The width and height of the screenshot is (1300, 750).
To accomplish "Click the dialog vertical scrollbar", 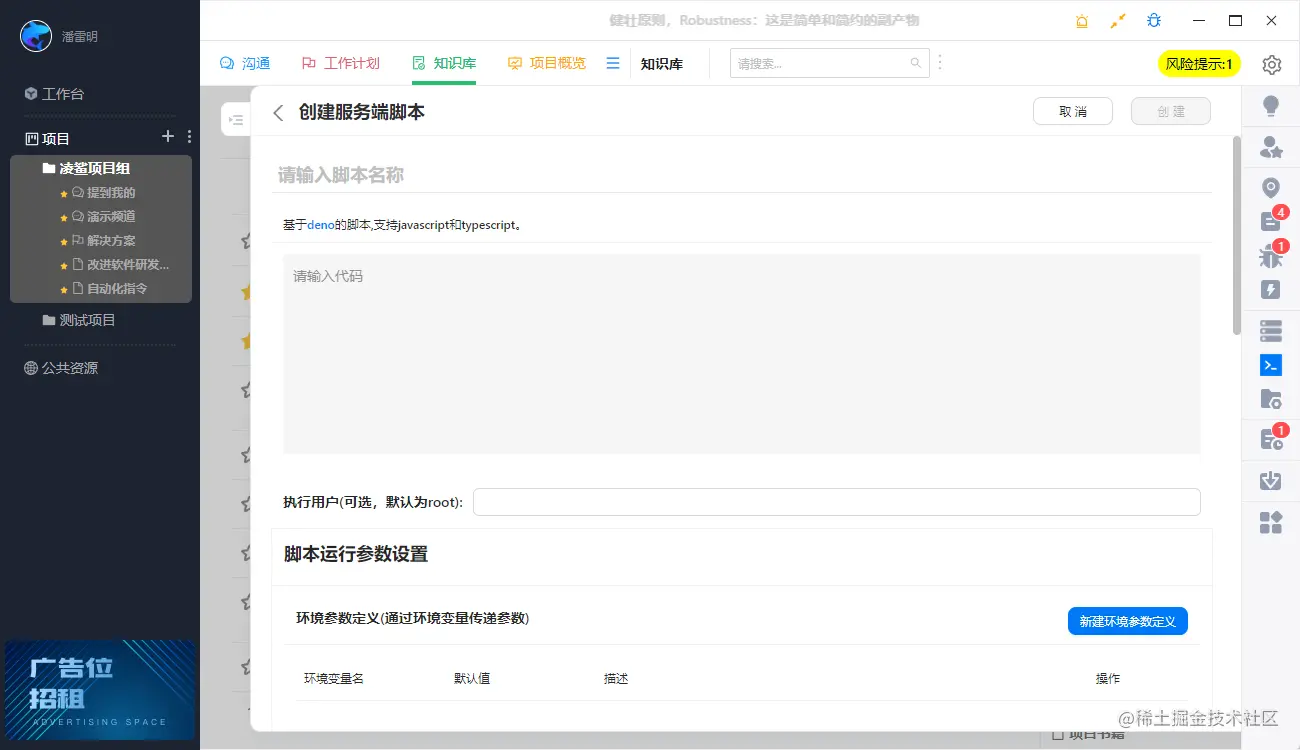I will coord(1236,235).
